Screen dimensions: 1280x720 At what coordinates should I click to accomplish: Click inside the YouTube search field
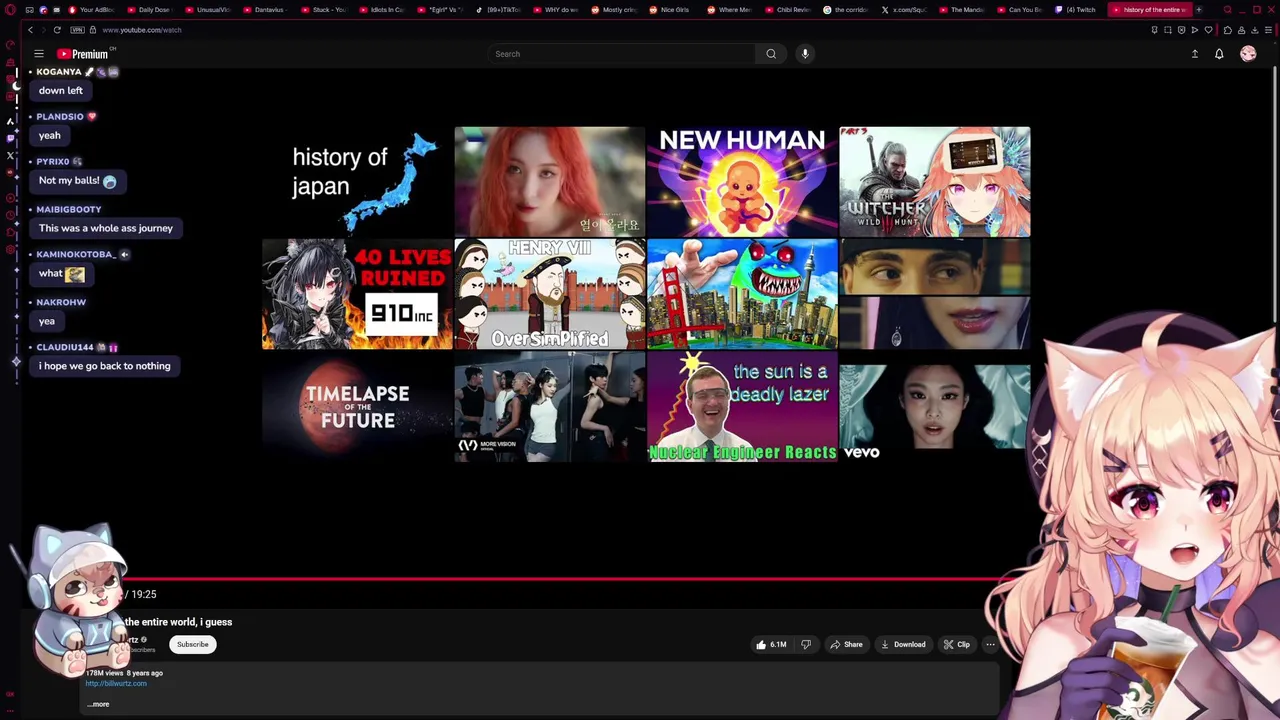[622, 54]
